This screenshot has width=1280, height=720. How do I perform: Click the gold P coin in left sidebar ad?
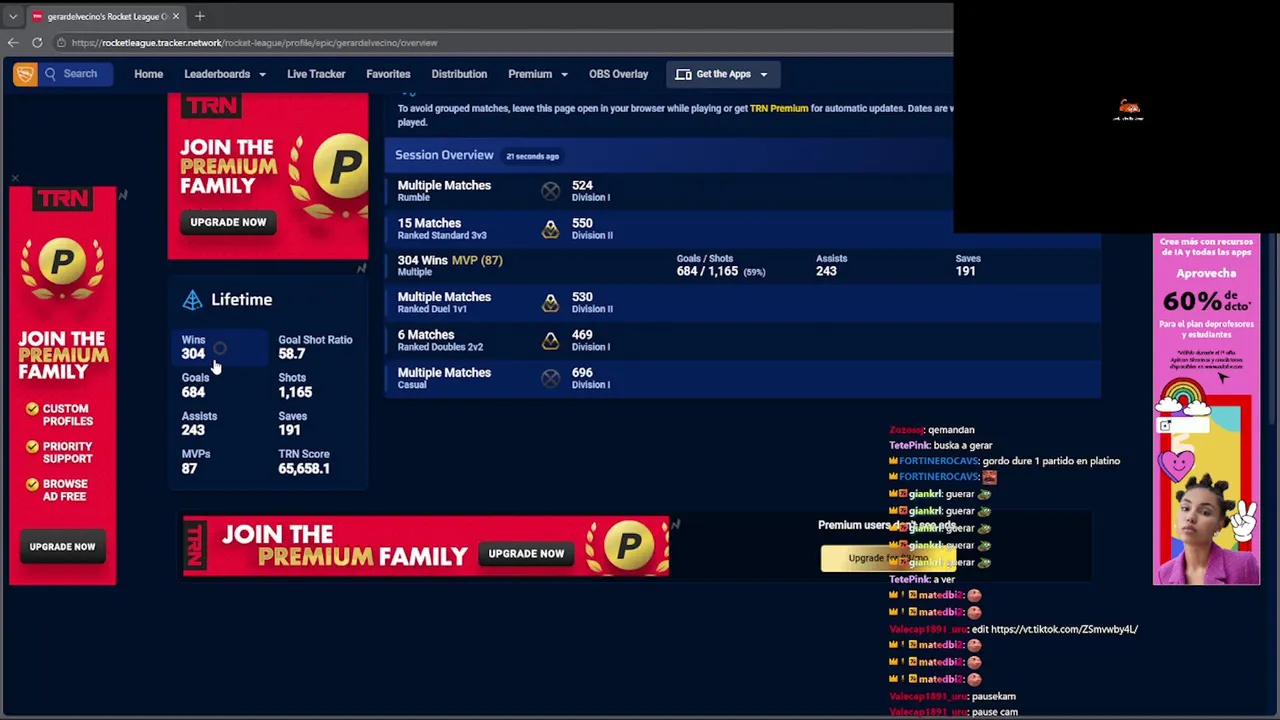[x=62, y=262]
